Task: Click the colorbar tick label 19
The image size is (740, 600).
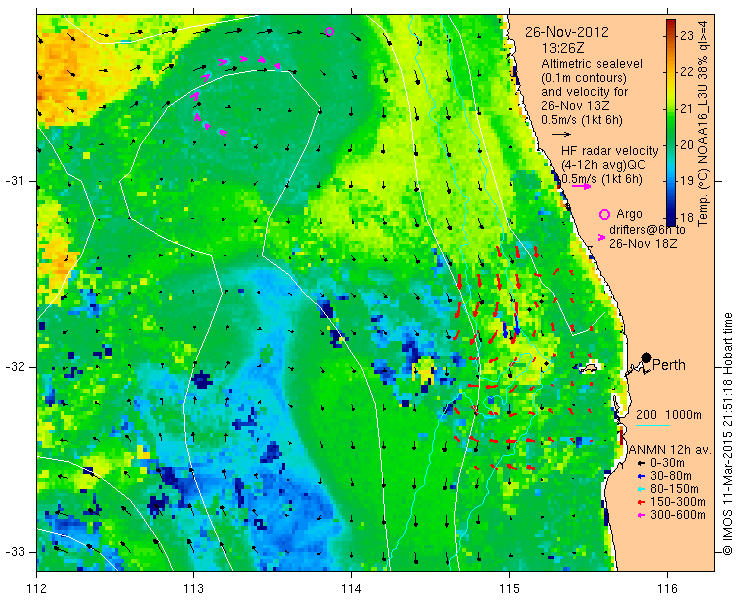Action: pyautogui.click(x=687, y=181)
